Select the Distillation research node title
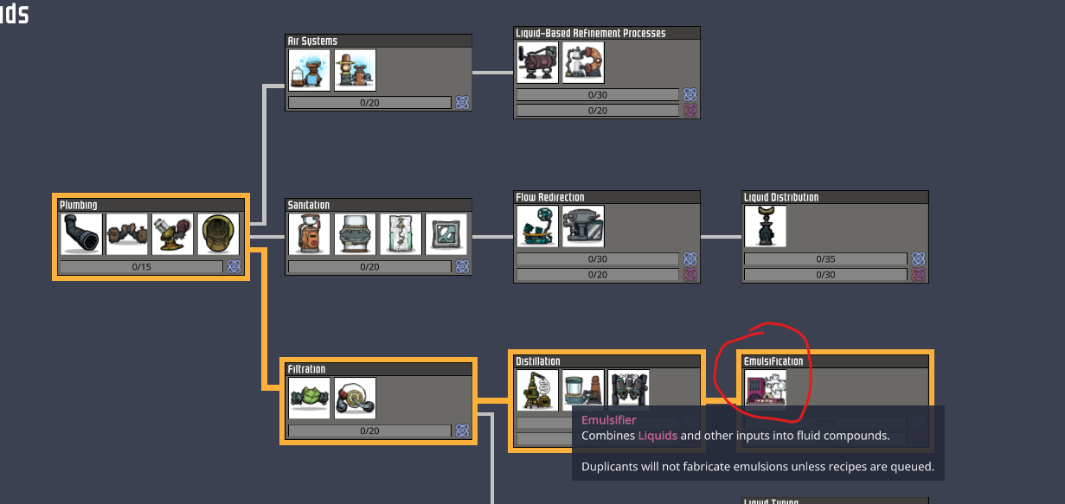Viewport: 1065px width, 504px height. tap(538, 361)
